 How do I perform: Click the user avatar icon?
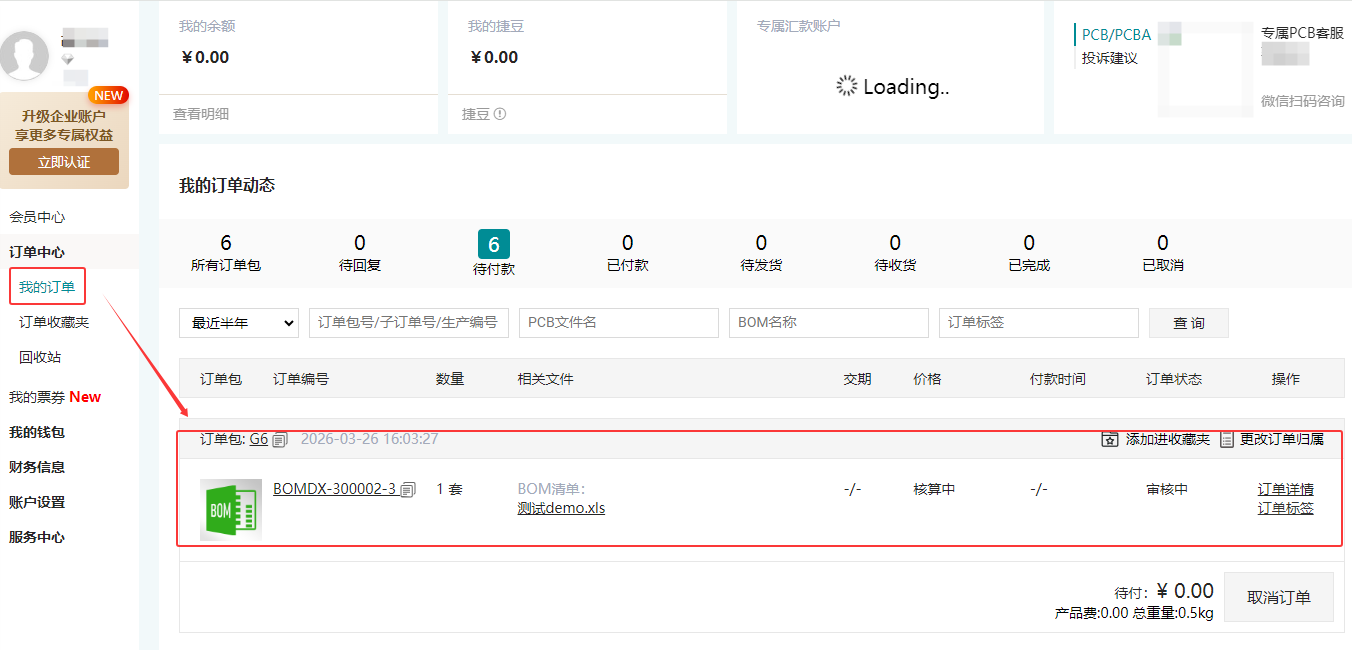(x=25, y=55)
